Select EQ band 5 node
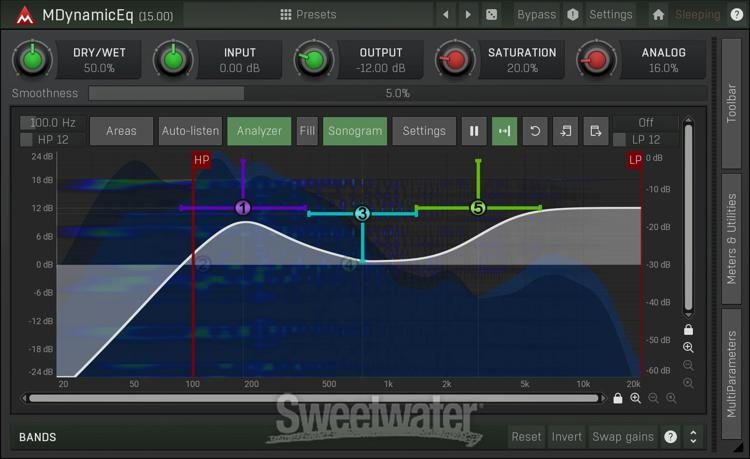Viewport: 750px width, 459px height. point(478,208)
